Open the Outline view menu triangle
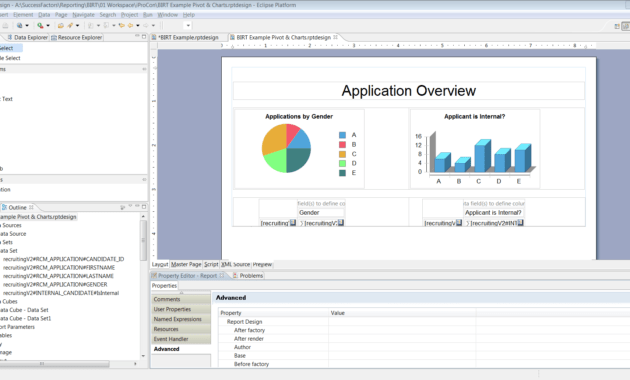 (x=130, y=206)
